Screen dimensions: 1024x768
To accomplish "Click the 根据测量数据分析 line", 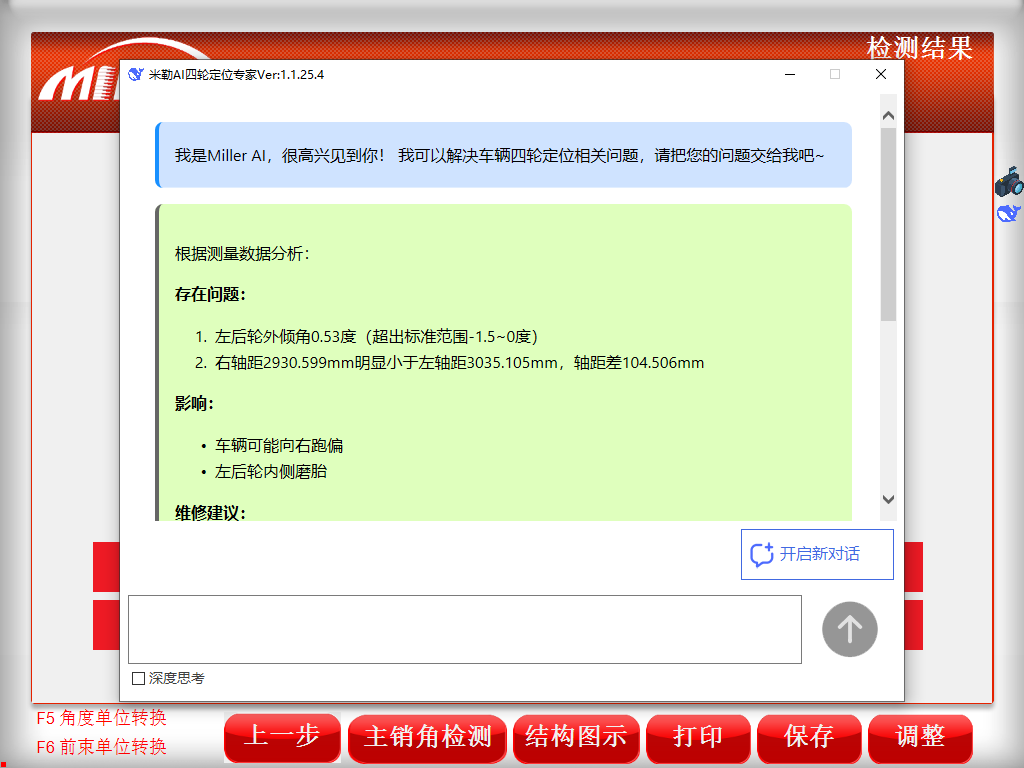I will click(x=242, y=254).
